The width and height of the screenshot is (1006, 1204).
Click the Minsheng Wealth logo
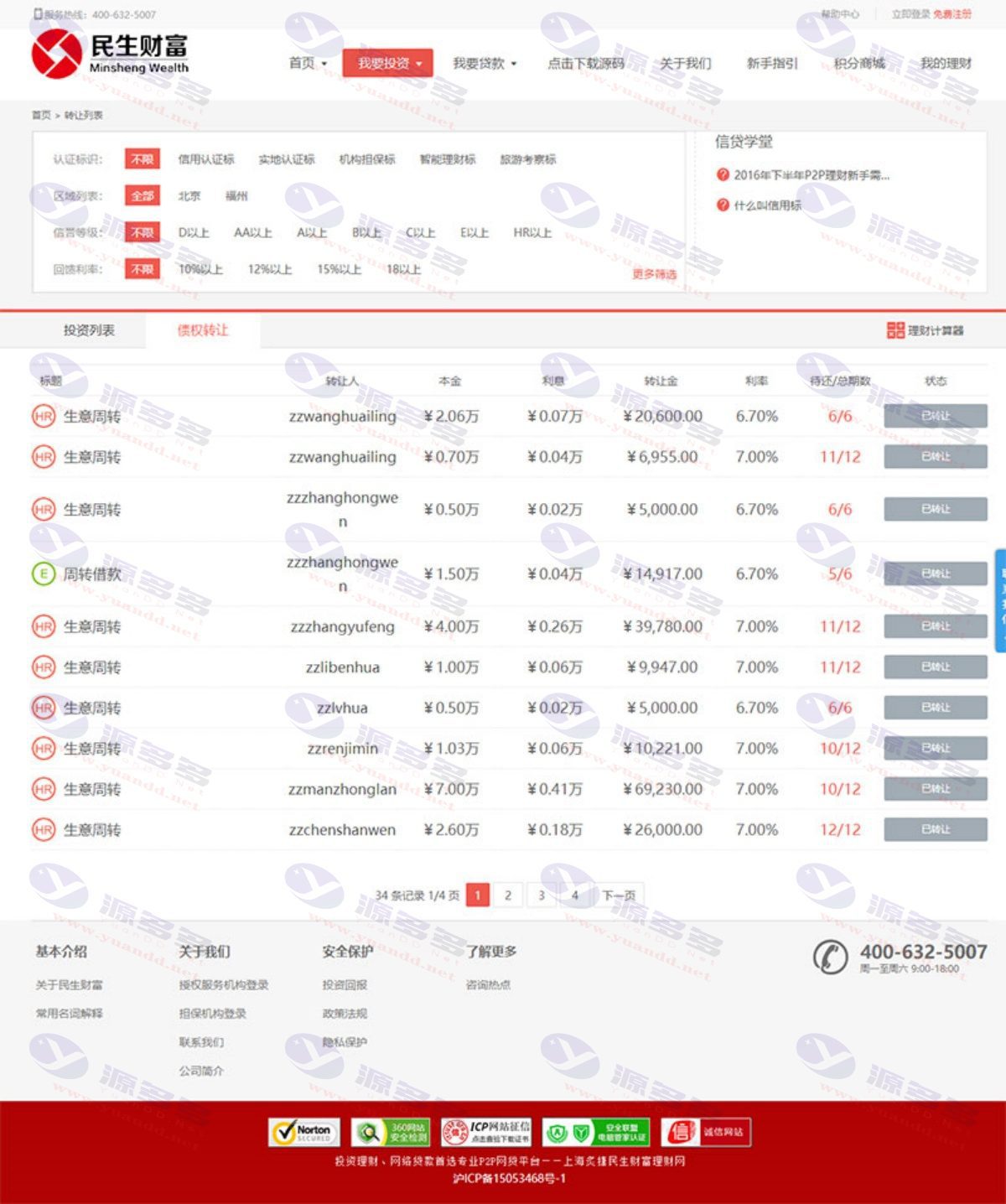coord(110,54)
